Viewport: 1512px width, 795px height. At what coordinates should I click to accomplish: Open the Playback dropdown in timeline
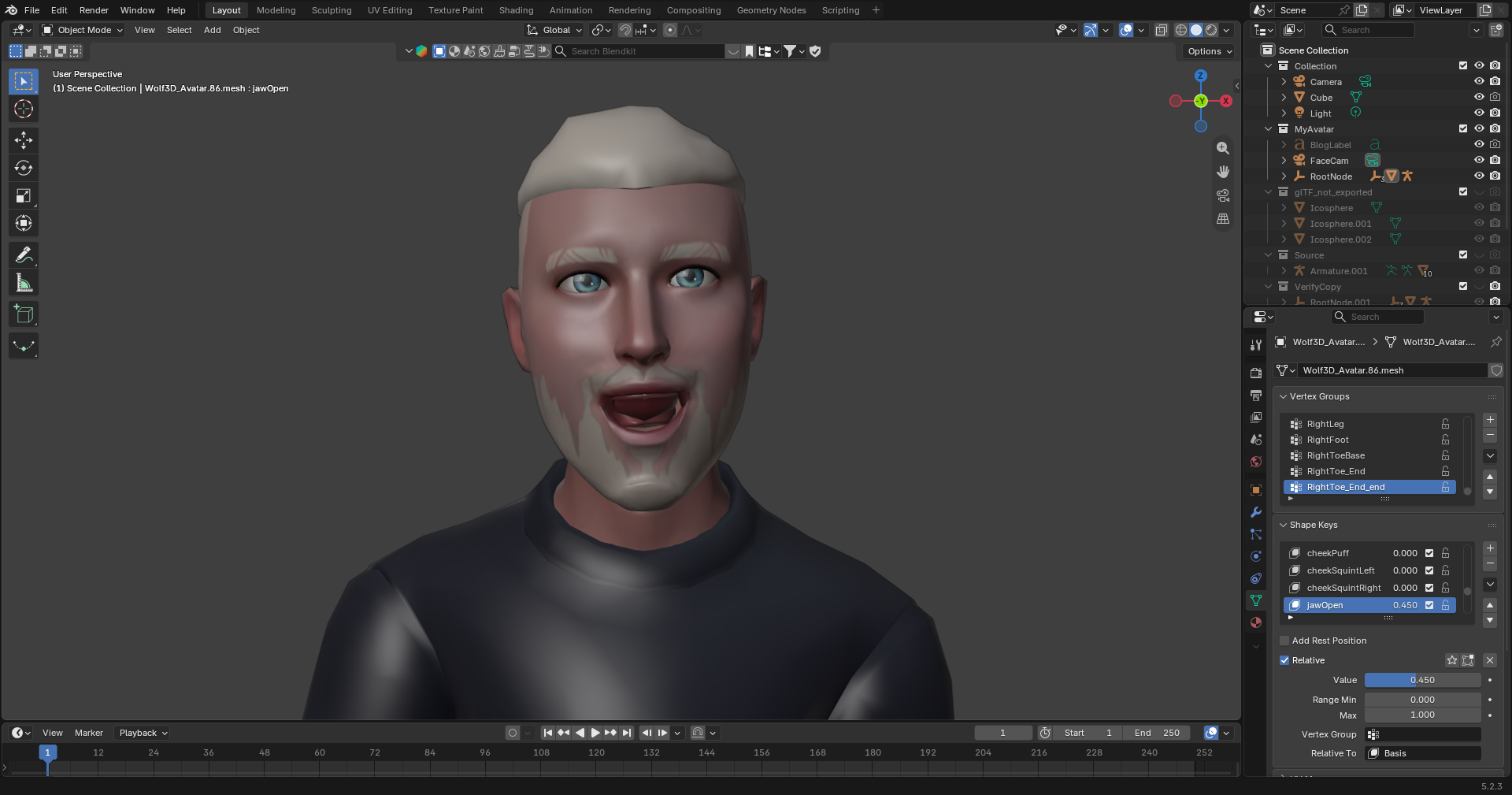(143, 733)
